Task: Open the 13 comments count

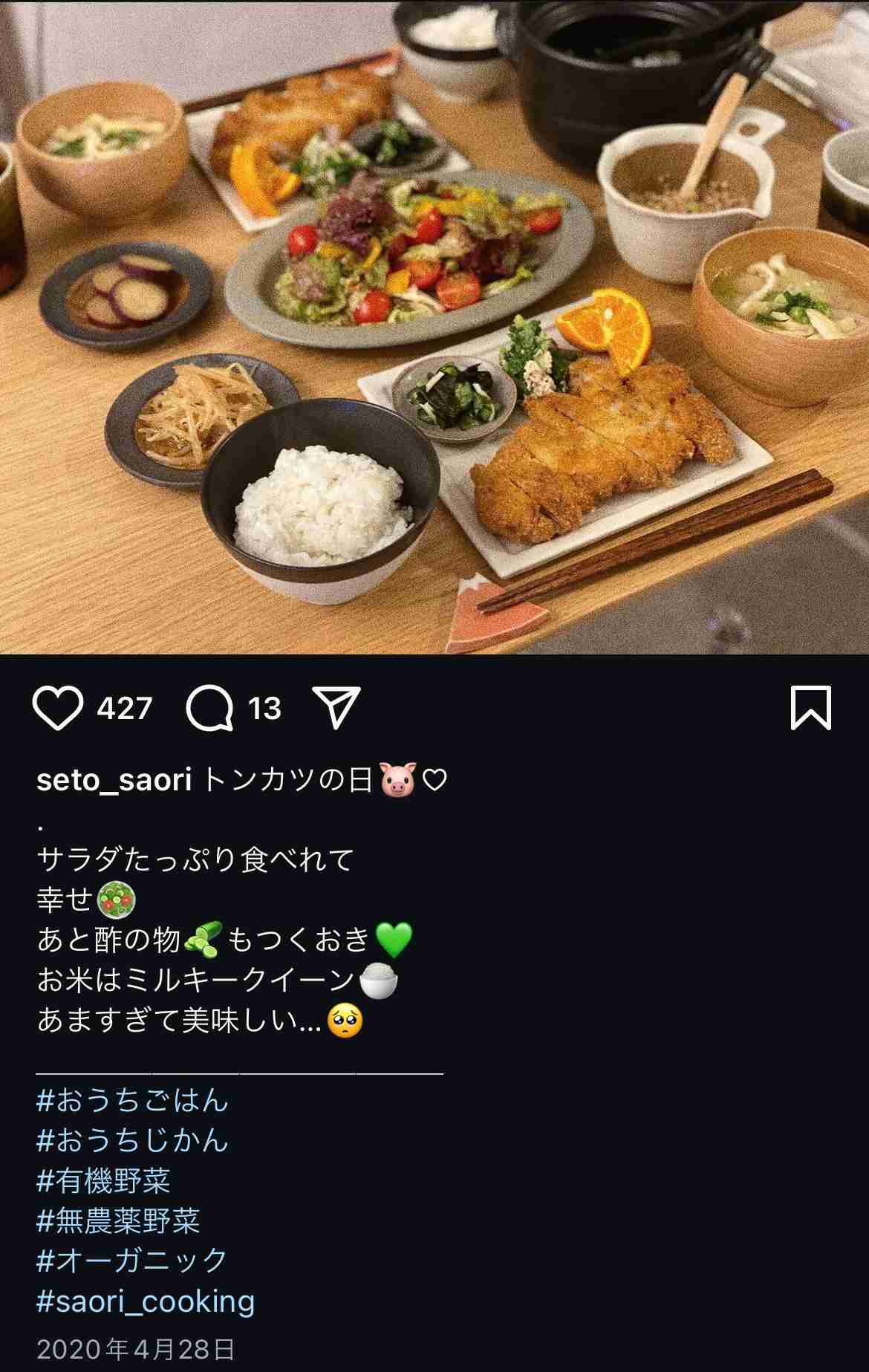Action: pos(264,709)
